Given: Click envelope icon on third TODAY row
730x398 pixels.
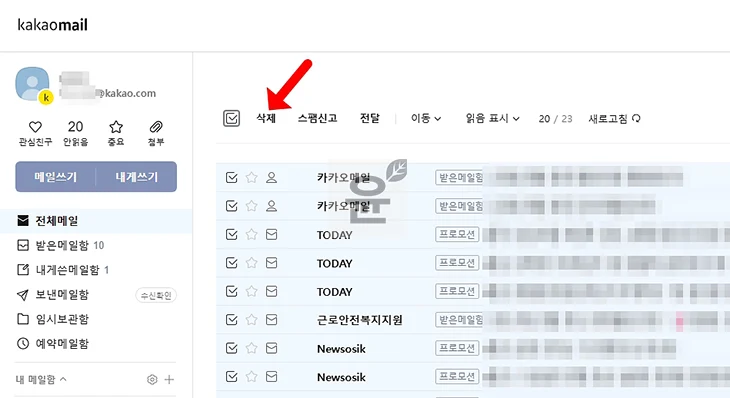Looking at the screenshot, I should click(271, 291).
